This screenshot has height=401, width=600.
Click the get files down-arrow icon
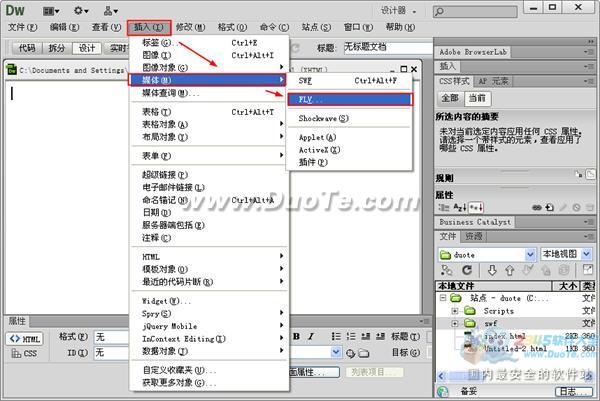coord(492,271)
